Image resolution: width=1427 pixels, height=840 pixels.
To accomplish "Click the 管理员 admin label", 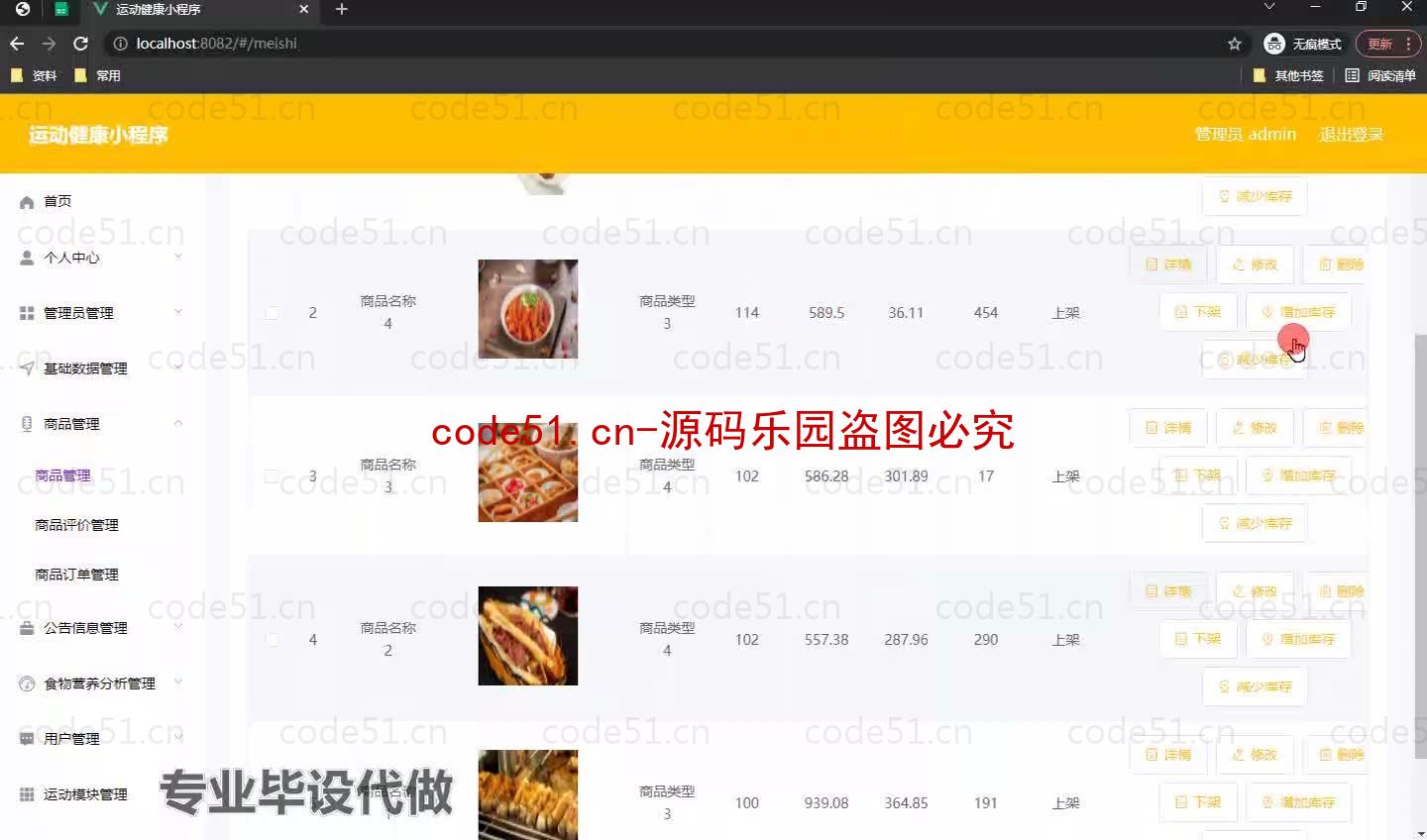I will click(x=1245, y=134).
